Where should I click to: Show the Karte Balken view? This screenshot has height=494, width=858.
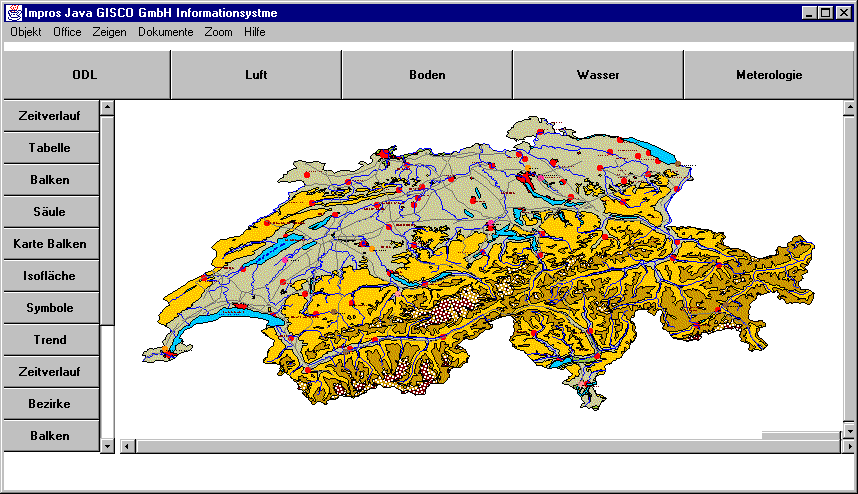50,244
